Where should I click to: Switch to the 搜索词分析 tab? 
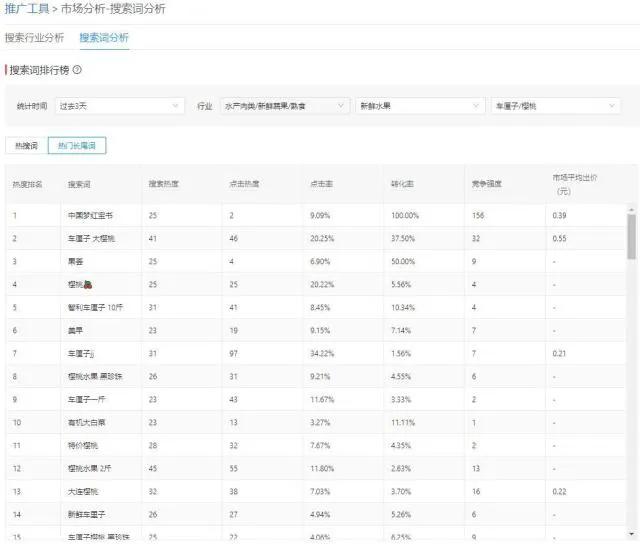104,38
